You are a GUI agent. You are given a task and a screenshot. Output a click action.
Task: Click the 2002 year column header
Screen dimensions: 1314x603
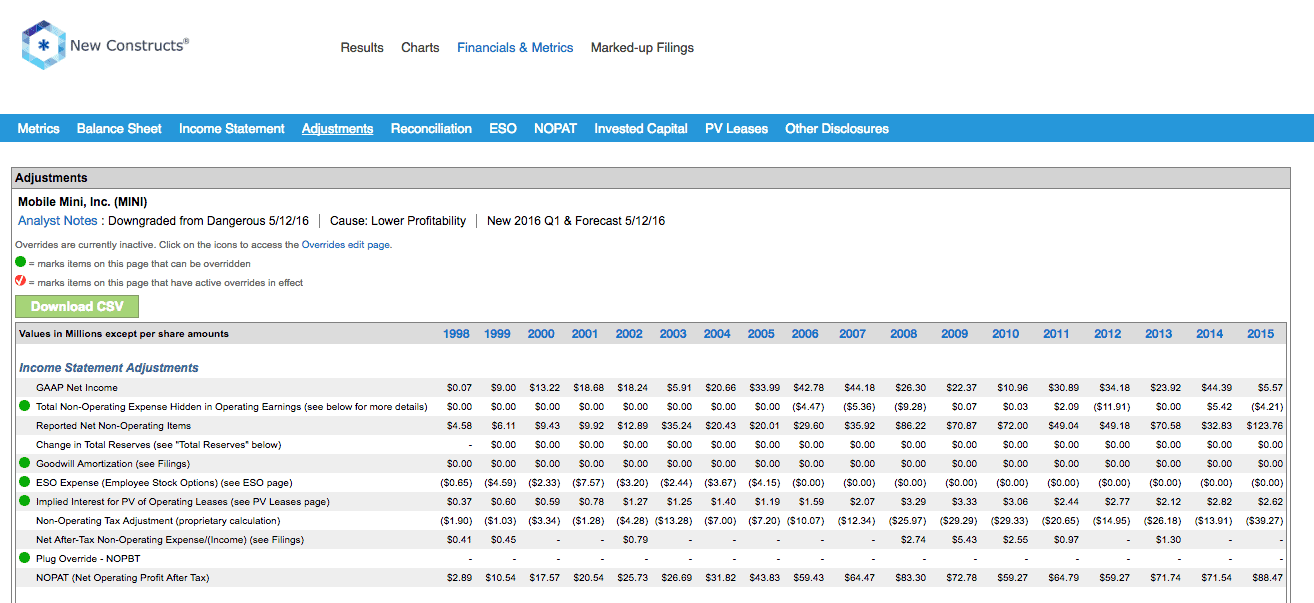click(629, 334)
